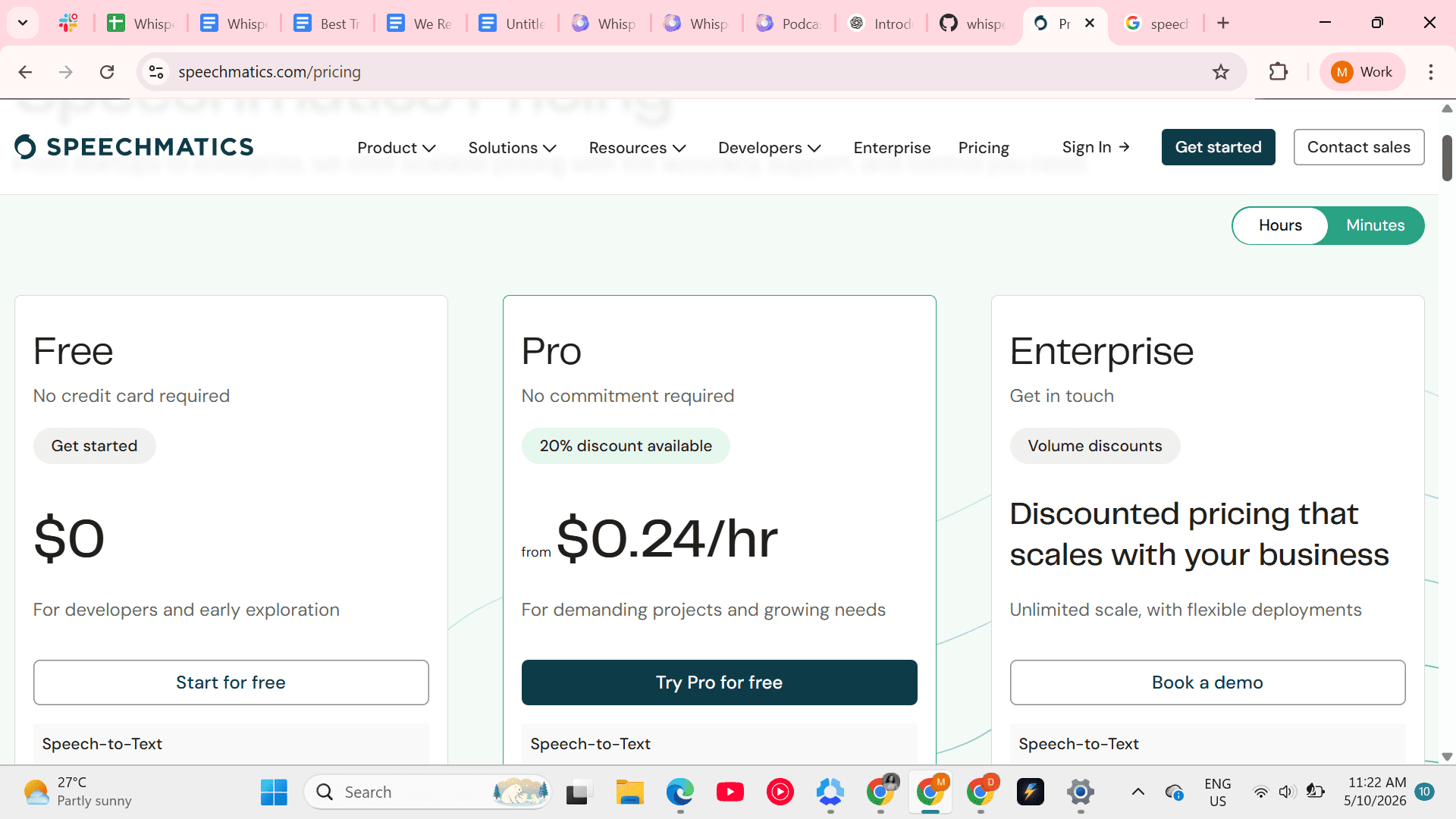The height and width of the screenshot is (819, 1456).
Task: Switch to the Google speech tab
Action: point(1157,24)
